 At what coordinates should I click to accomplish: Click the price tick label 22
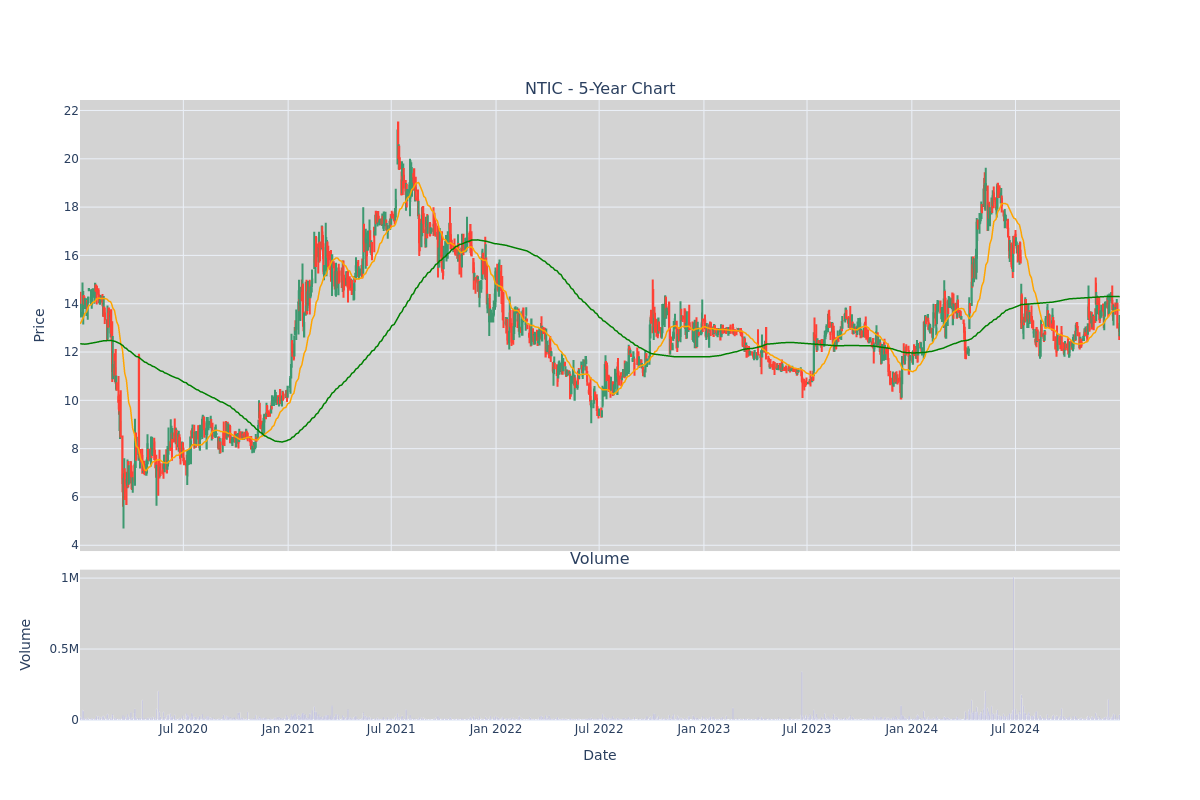coord(71,110)
